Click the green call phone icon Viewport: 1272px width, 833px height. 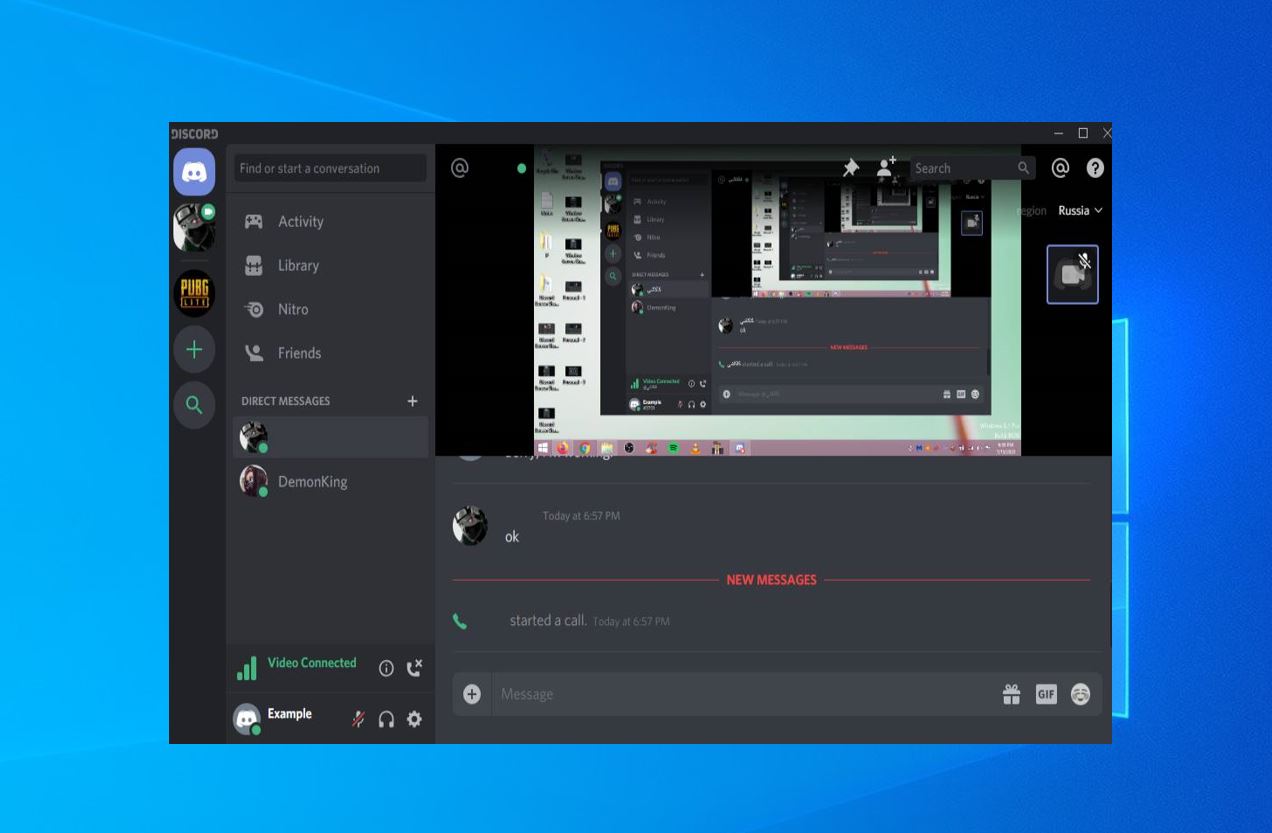point(460,621)
